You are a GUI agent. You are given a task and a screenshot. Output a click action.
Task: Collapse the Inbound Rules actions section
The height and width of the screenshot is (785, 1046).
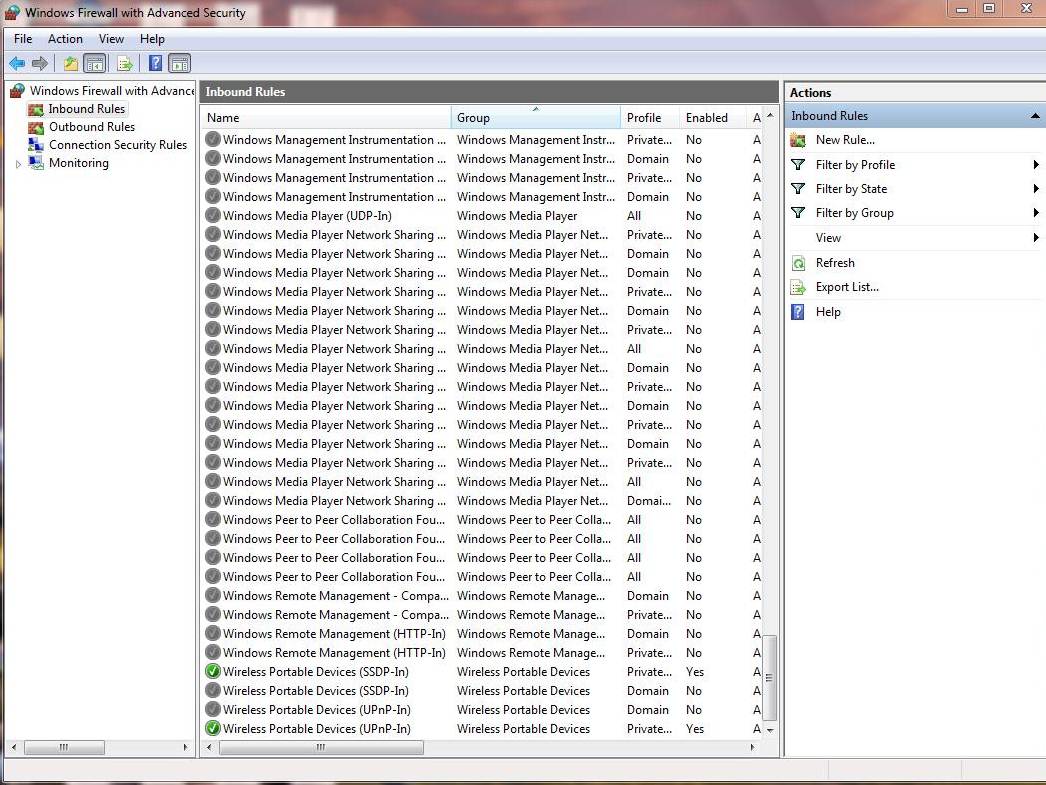click(1035, 116)
